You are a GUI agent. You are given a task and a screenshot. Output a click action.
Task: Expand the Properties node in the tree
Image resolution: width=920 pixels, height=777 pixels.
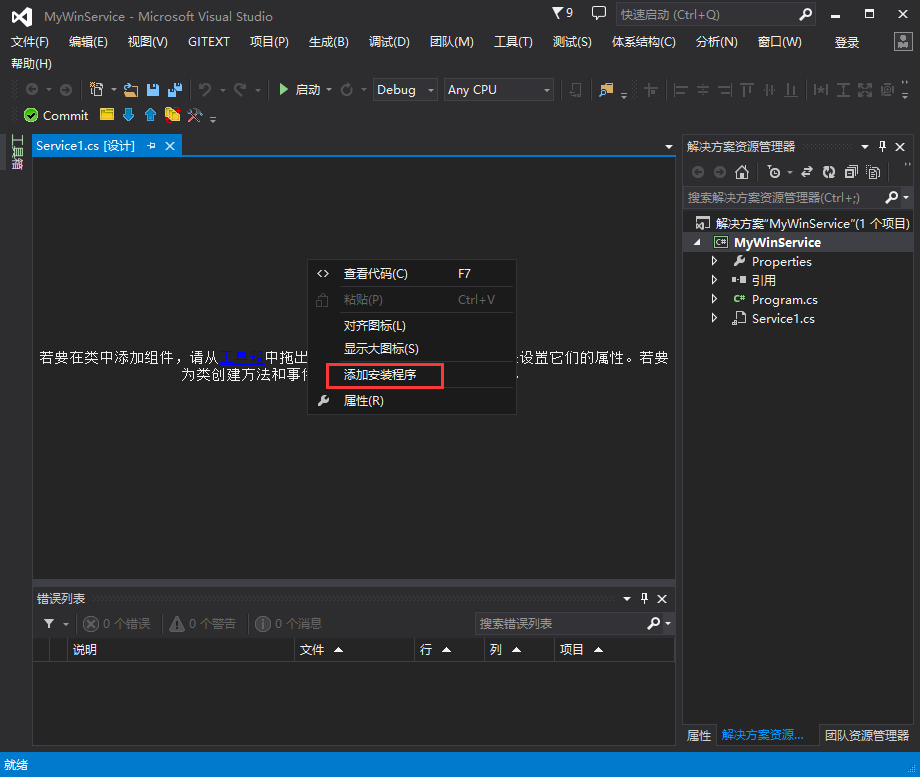(714, 261)
